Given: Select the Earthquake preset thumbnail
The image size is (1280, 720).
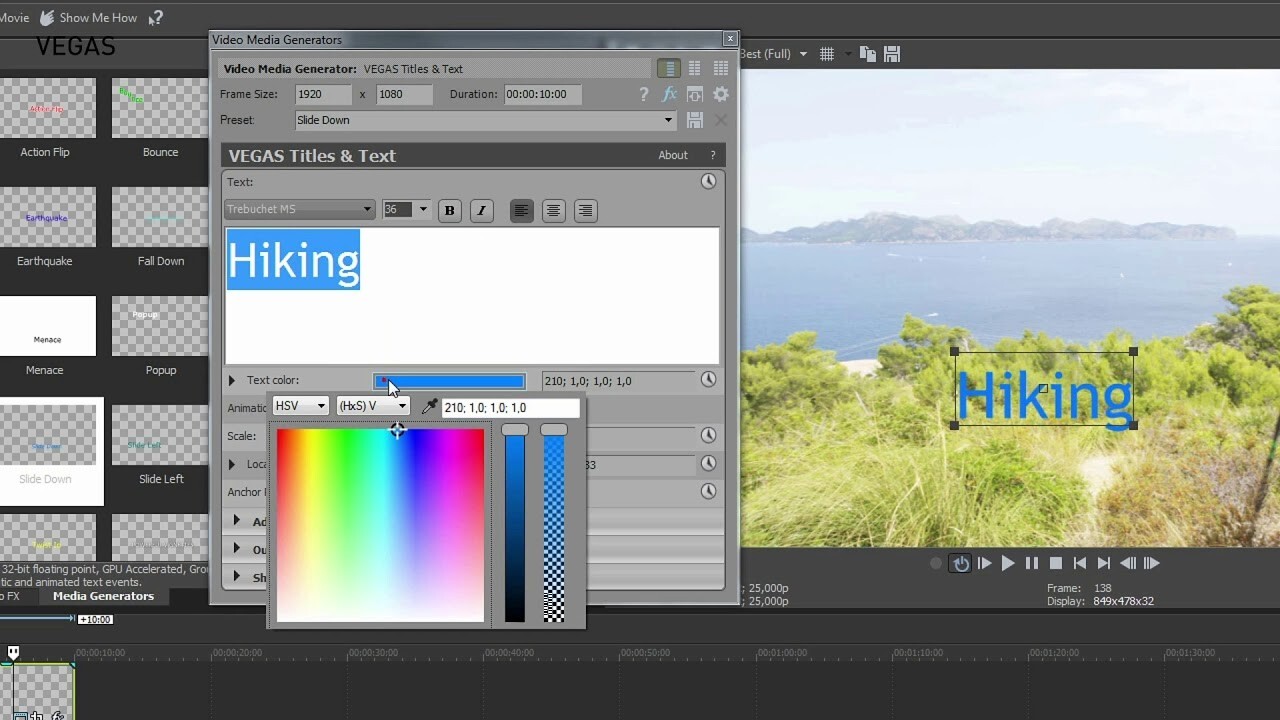Looking at the screenshot, I should 46,217.
